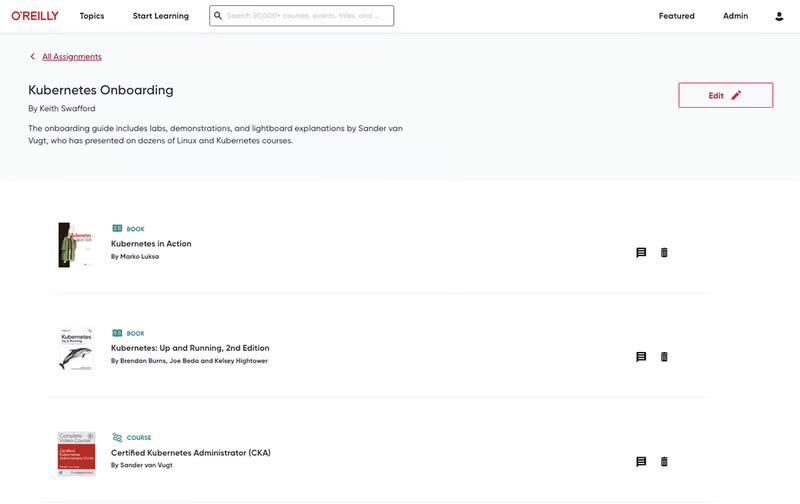Select the Certified Kubernetes Administrator course thumbnail
This screenshot has height=504, width=800.
(77, 453)
